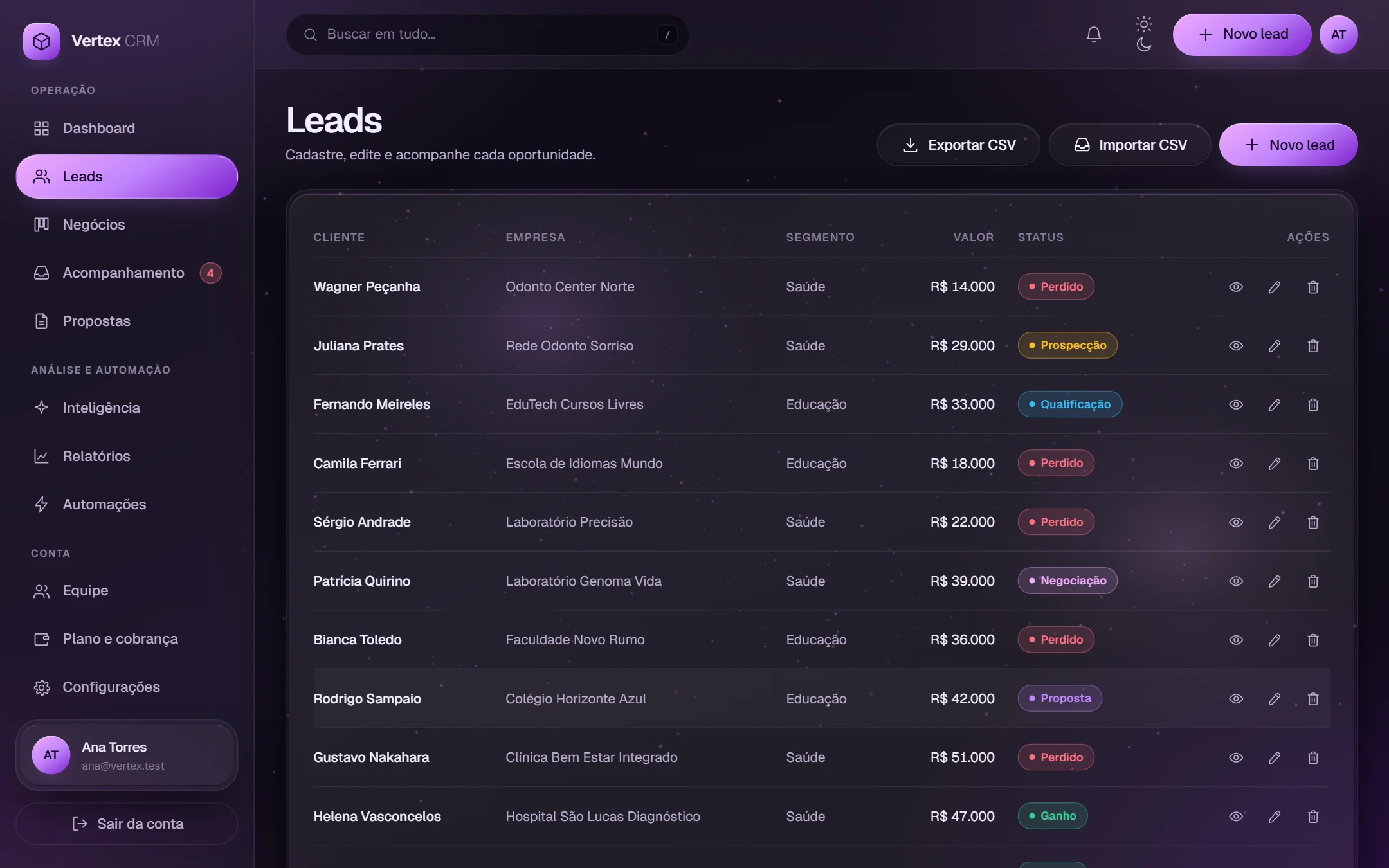Open Acompanhamento in sidebar
This screenshot has width=1389, height=868.
(x=127, y=273)
